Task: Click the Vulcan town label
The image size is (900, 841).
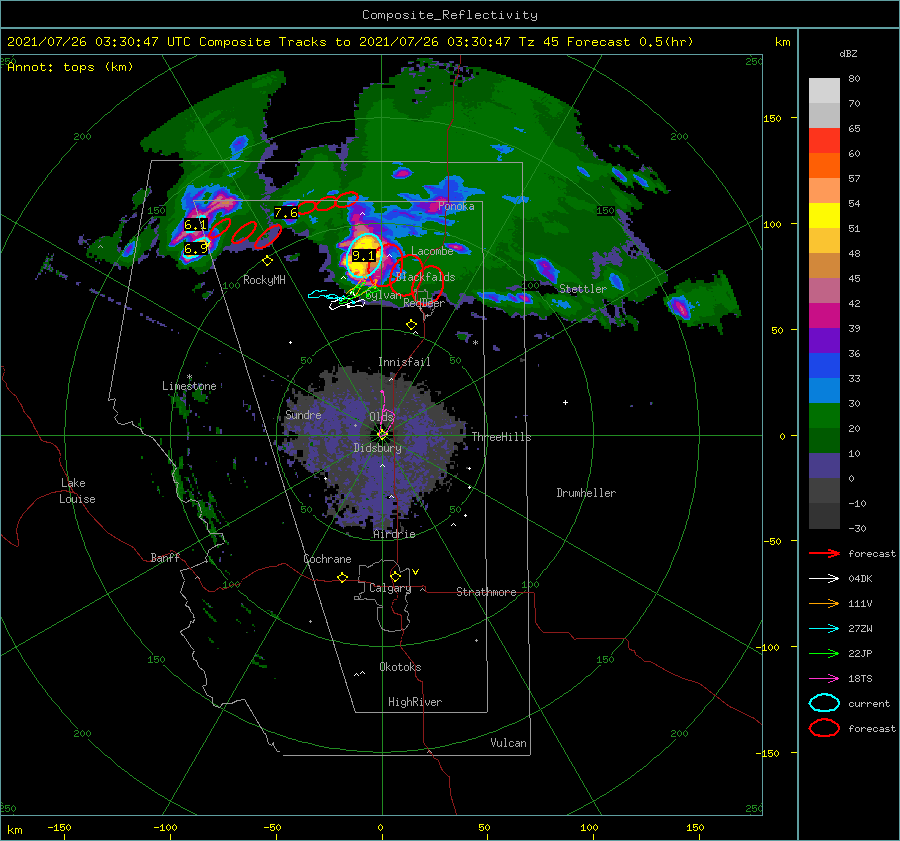Action: 508,743
